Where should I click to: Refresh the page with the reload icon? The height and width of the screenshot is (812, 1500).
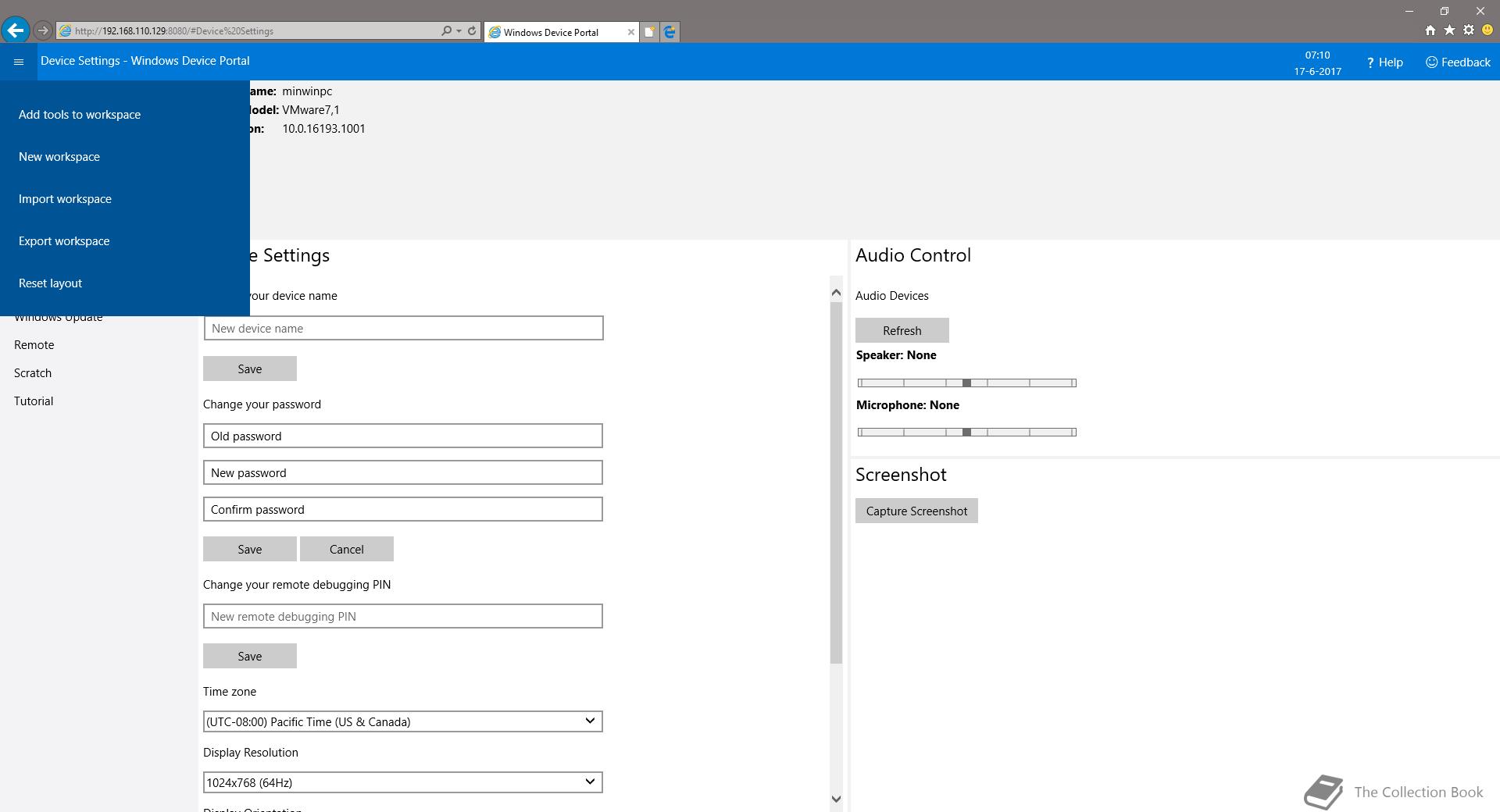472,31
